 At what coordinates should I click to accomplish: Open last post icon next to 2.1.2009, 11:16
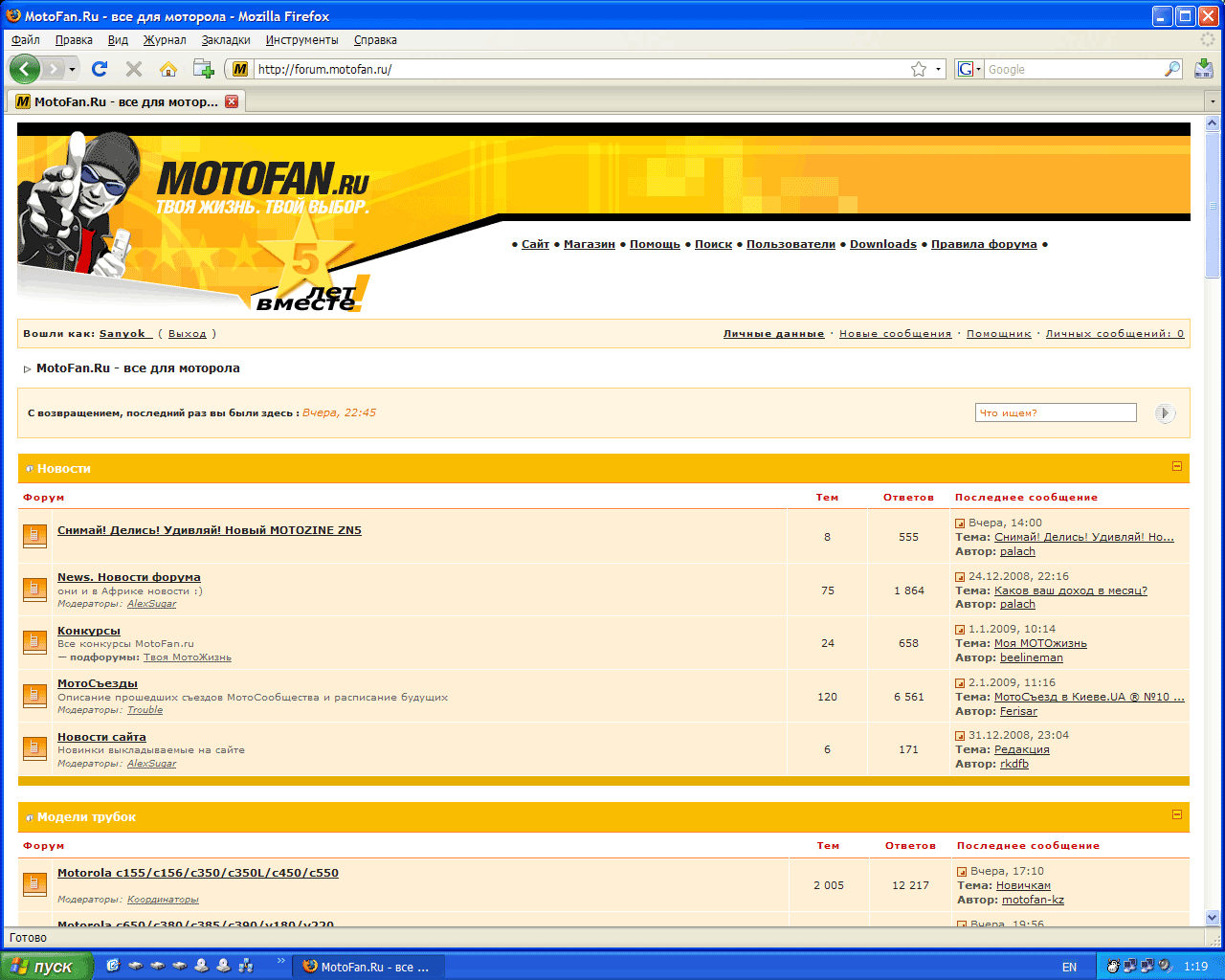[960, 683]
